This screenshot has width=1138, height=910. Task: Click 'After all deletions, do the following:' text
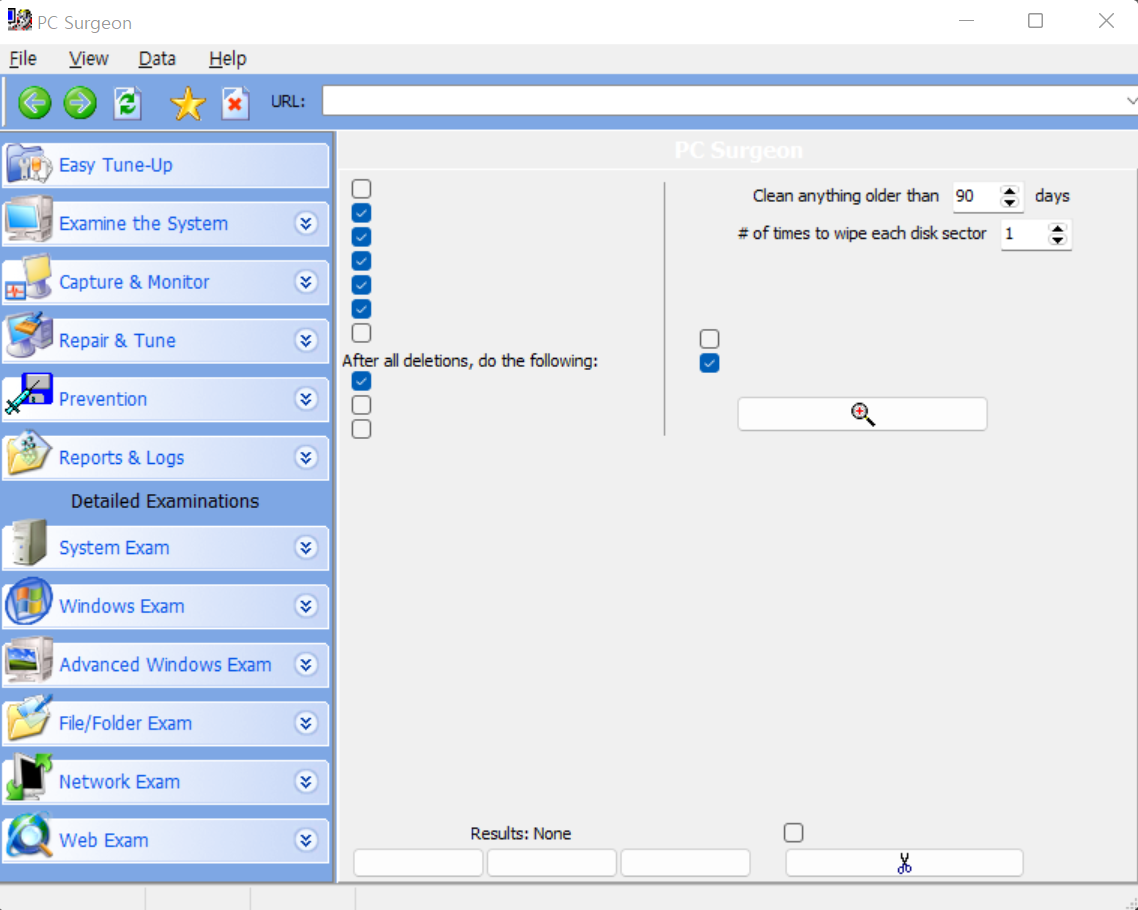[x=470, y=361]
